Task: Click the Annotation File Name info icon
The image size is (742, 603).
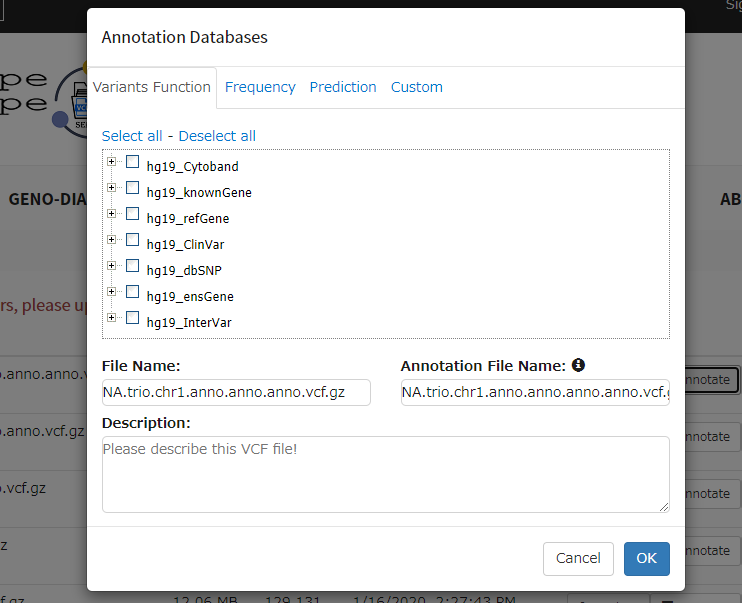Action: click(x=578, y=366)
